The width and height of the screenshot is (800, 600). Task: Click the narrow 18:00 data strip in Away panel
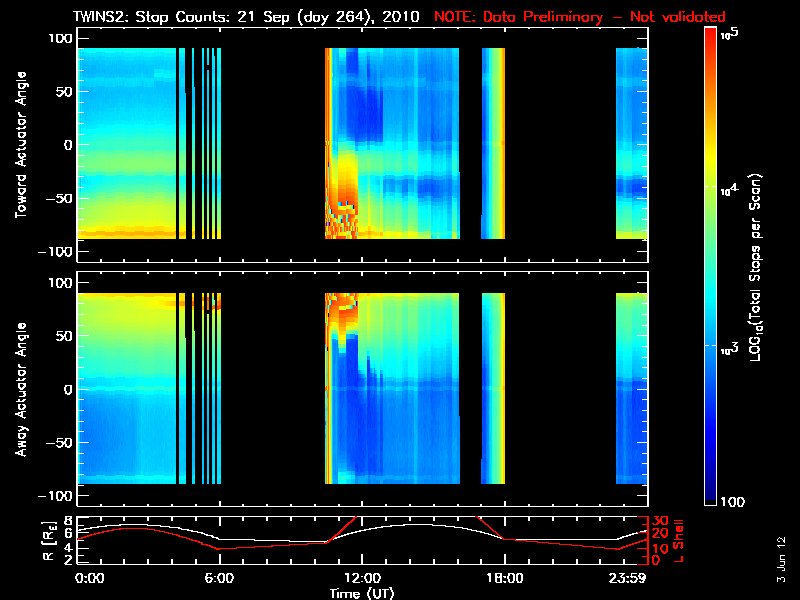[x=494, y=388]
